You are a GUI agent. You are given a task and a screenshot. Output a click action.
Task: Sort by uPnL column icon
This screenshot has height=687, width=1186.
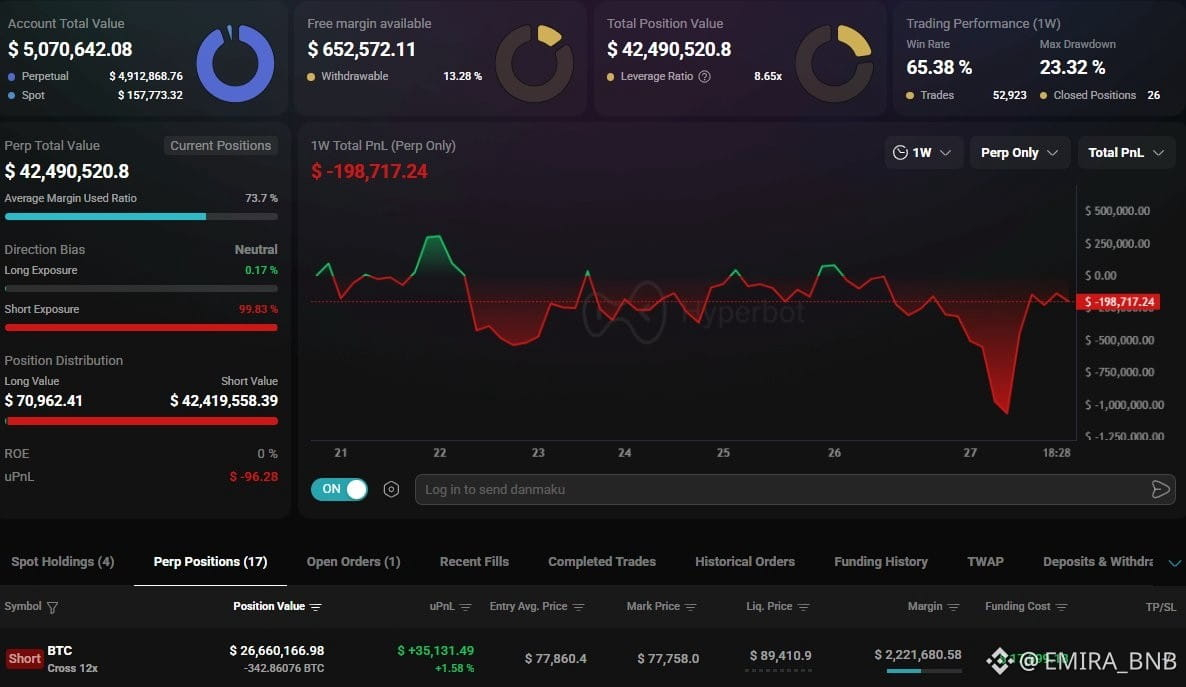pos(465,607)
